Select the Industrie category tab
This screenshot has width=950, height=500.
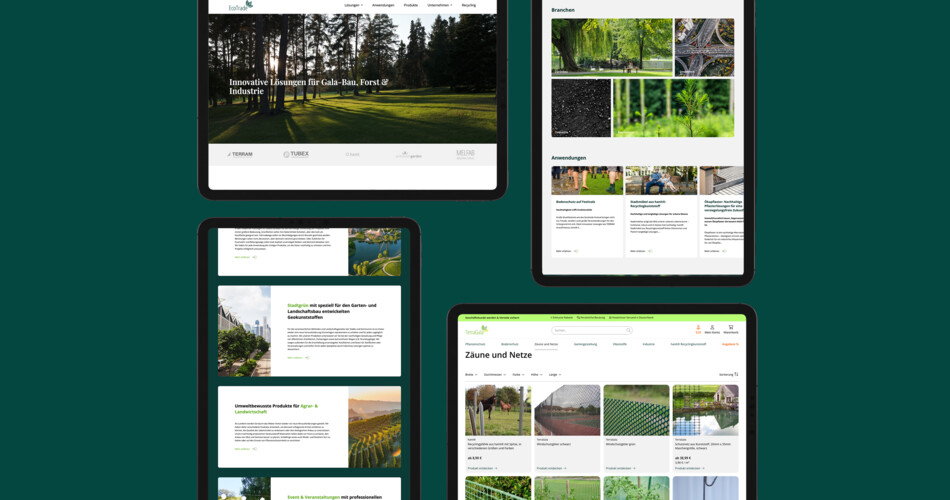click(x=648, y=344)
